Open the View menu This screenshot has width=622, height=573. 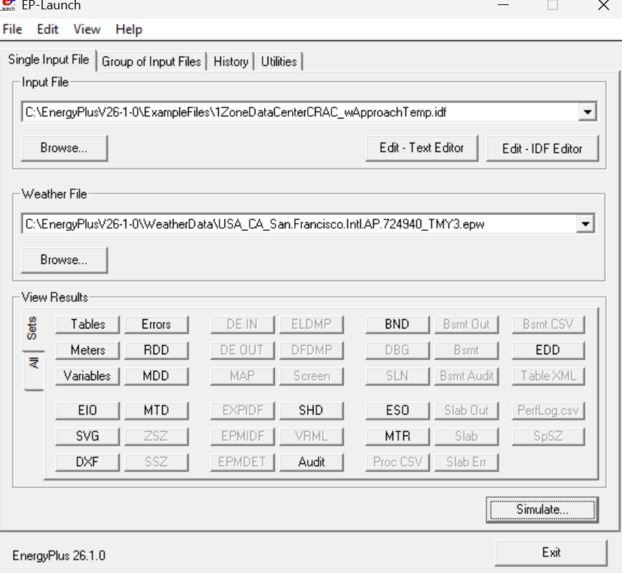coord(86,29)
